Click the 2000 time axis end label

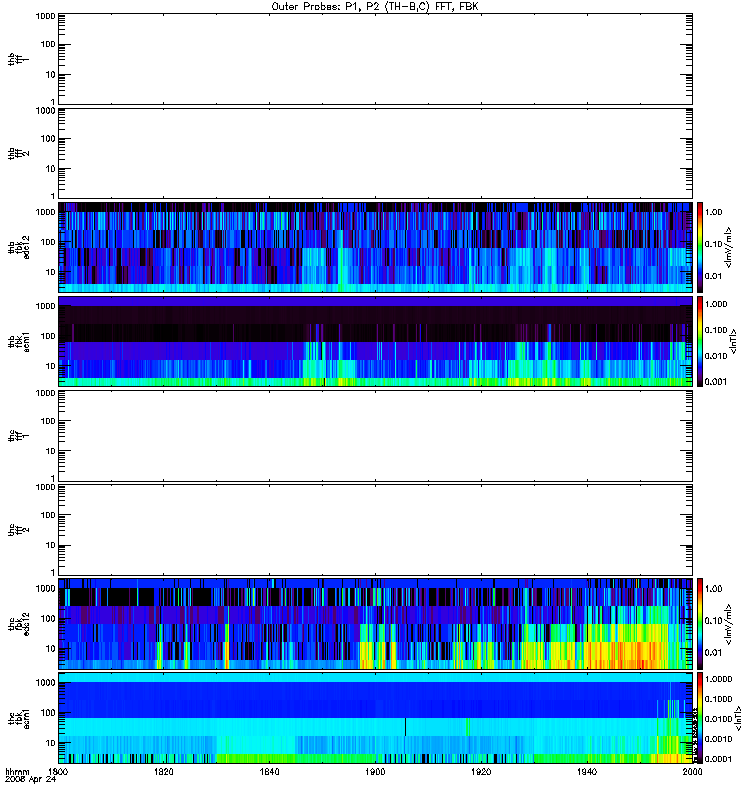[692, 772]
